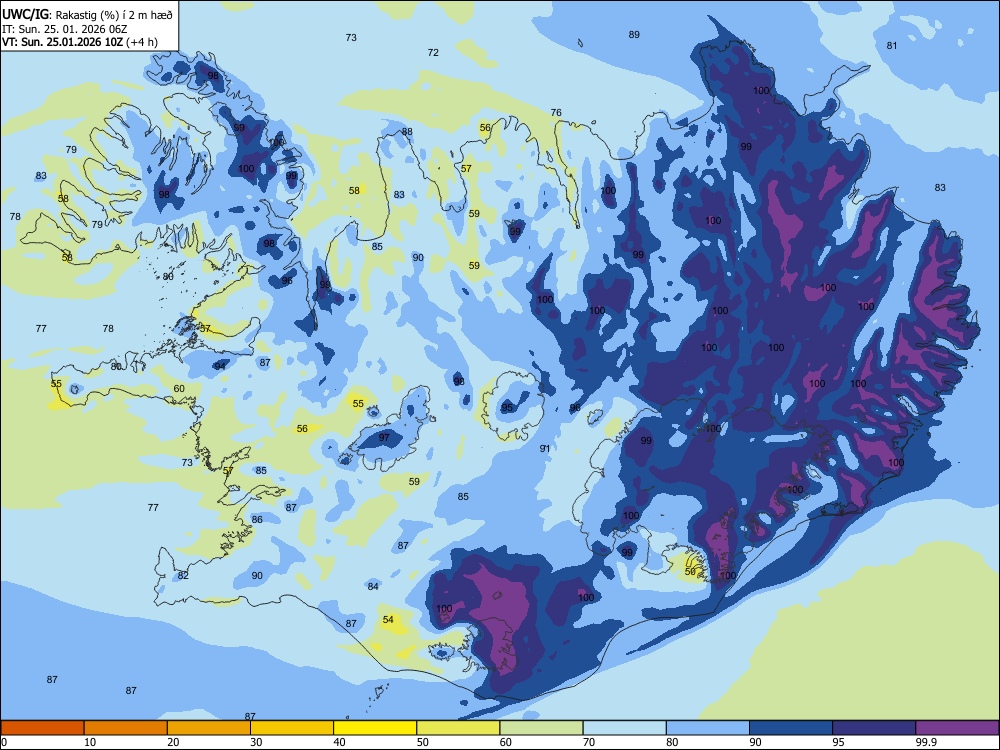Click the humidity value '89' on the map
The image size is (1000, 750).
[634, 34]
